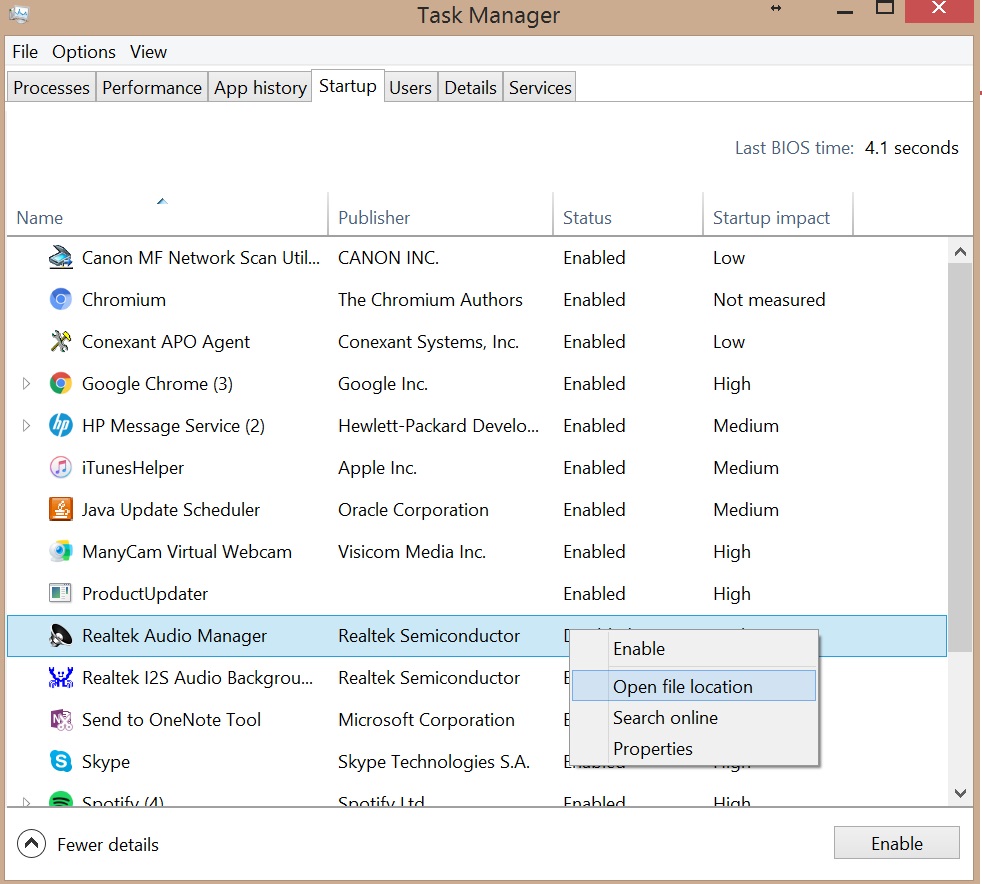Click the Canon MF Network Scan Utility icon

(60, 257)
